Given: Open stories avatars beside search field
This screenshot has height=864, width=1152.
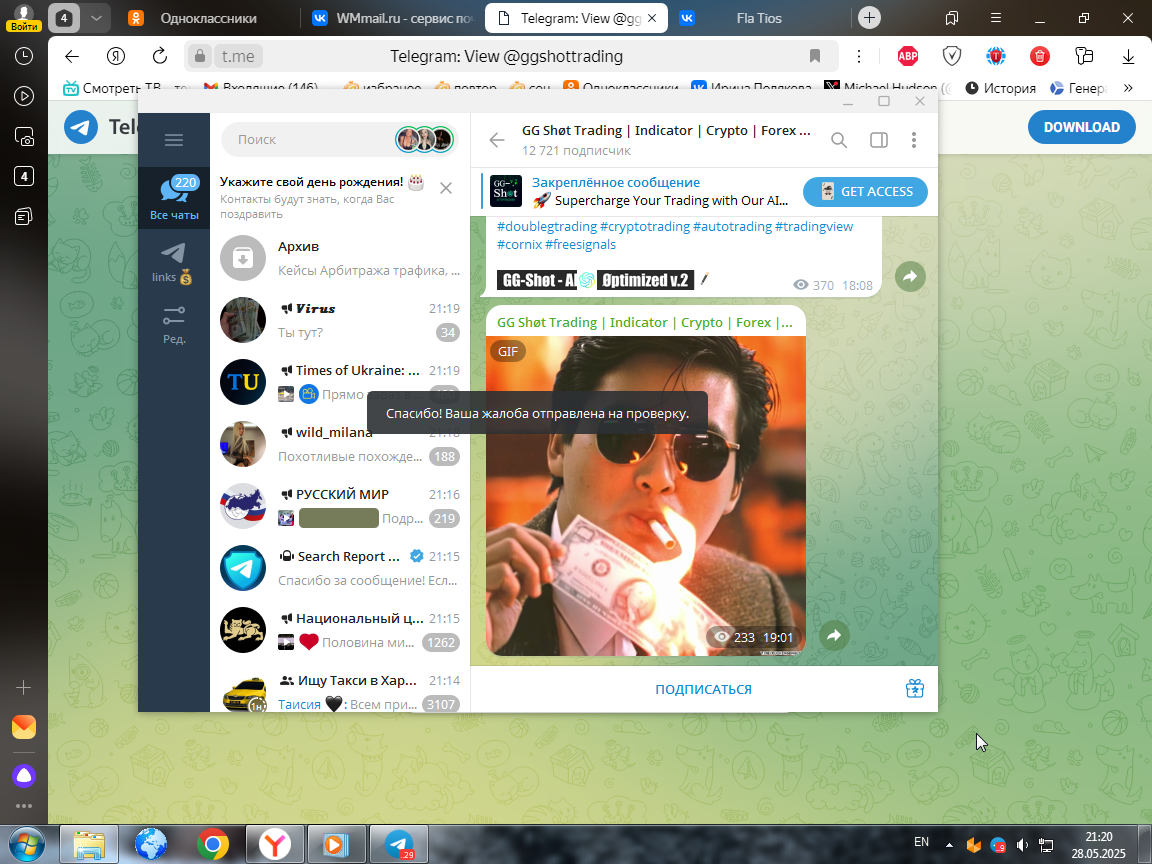Looking at the screenshot, I should [x=425, y=140].
